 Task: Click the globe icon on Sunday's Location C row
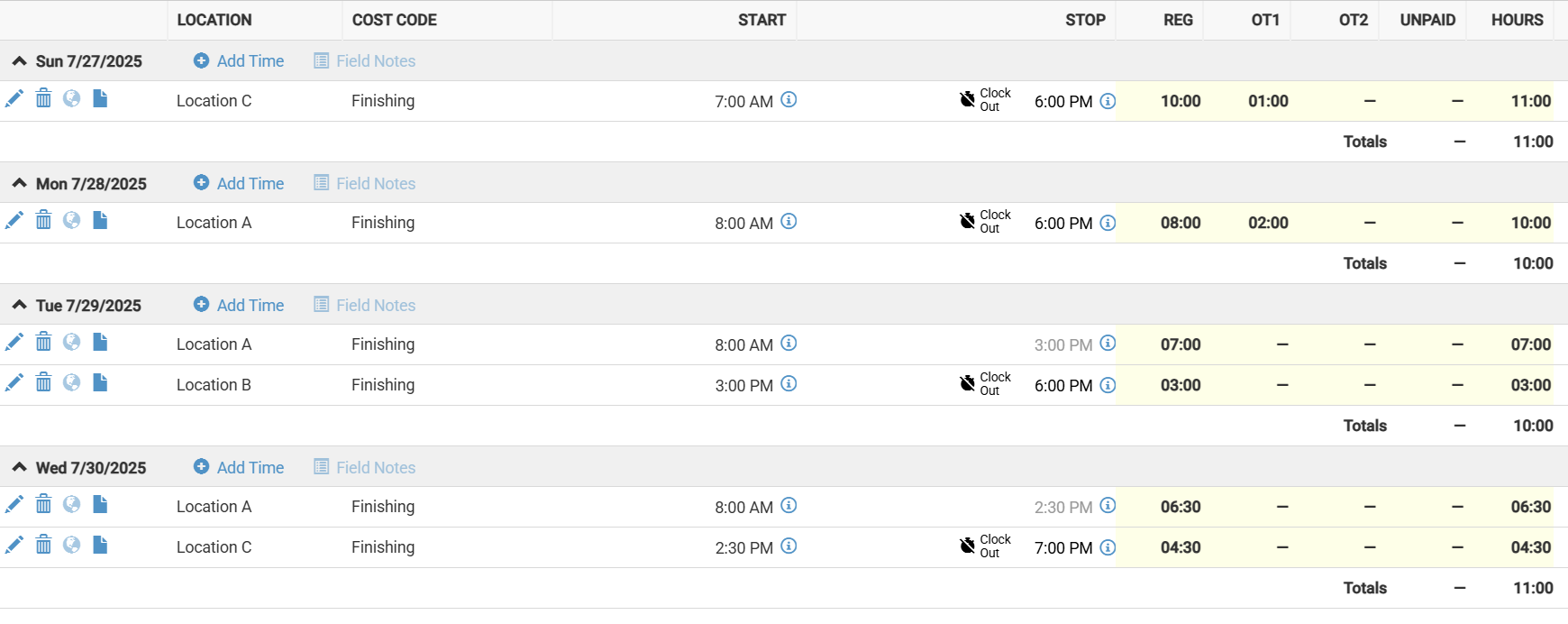[x=72, y=98]
